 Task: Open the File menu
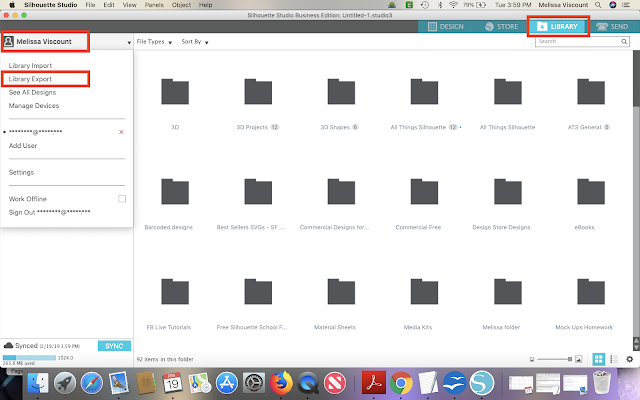click(90, 5)
